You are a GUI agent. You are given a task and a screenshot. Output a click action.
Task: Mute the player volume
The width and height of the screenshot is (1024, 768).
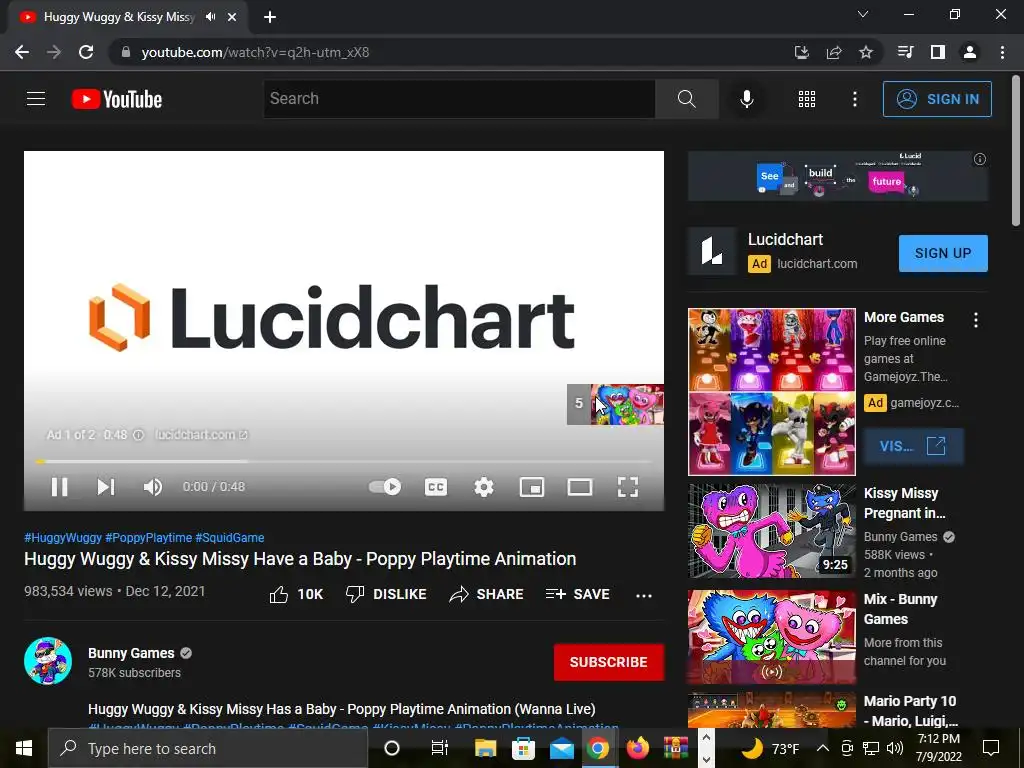tap(152, 487)
